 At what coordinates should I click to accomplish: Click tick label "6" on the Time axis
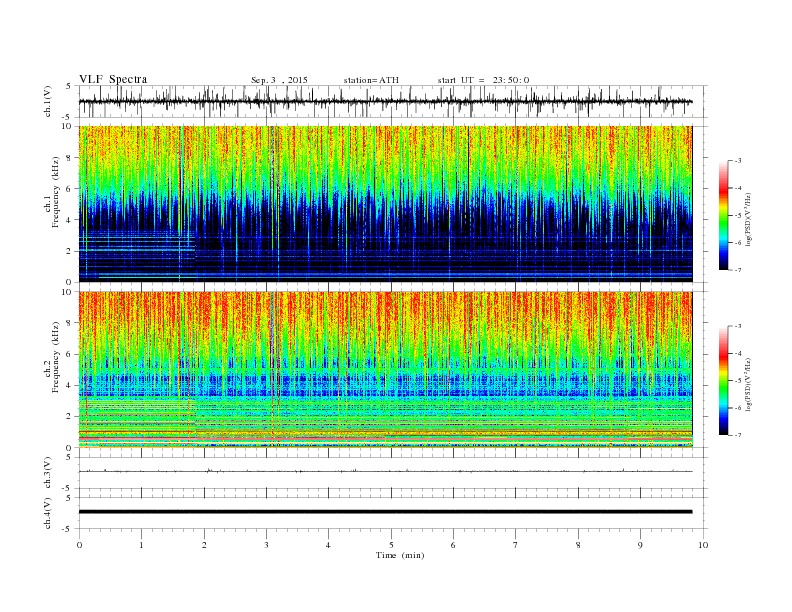(x=454, y=545)
